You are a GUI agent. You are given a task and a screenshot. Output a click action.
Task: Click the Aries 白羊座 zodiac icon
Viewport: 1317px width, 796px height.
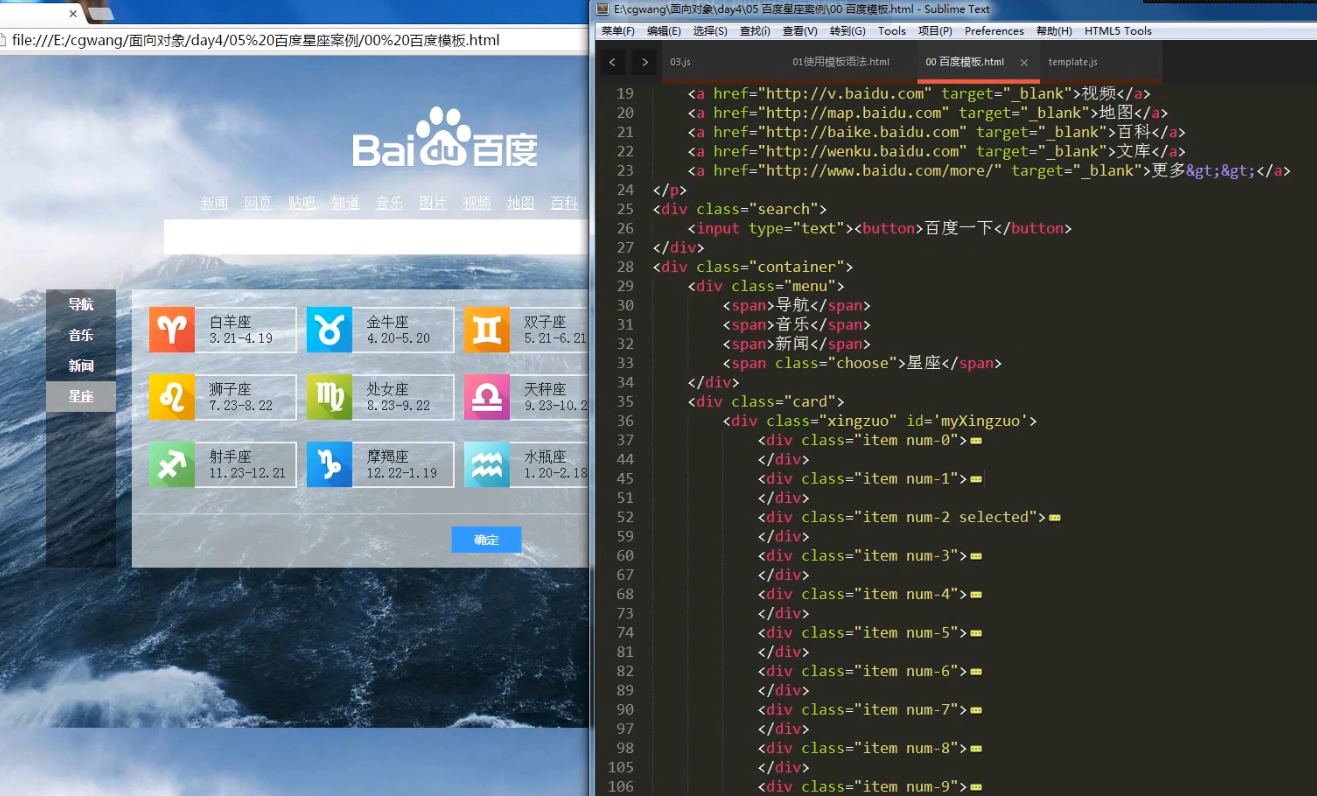(172, 330)
